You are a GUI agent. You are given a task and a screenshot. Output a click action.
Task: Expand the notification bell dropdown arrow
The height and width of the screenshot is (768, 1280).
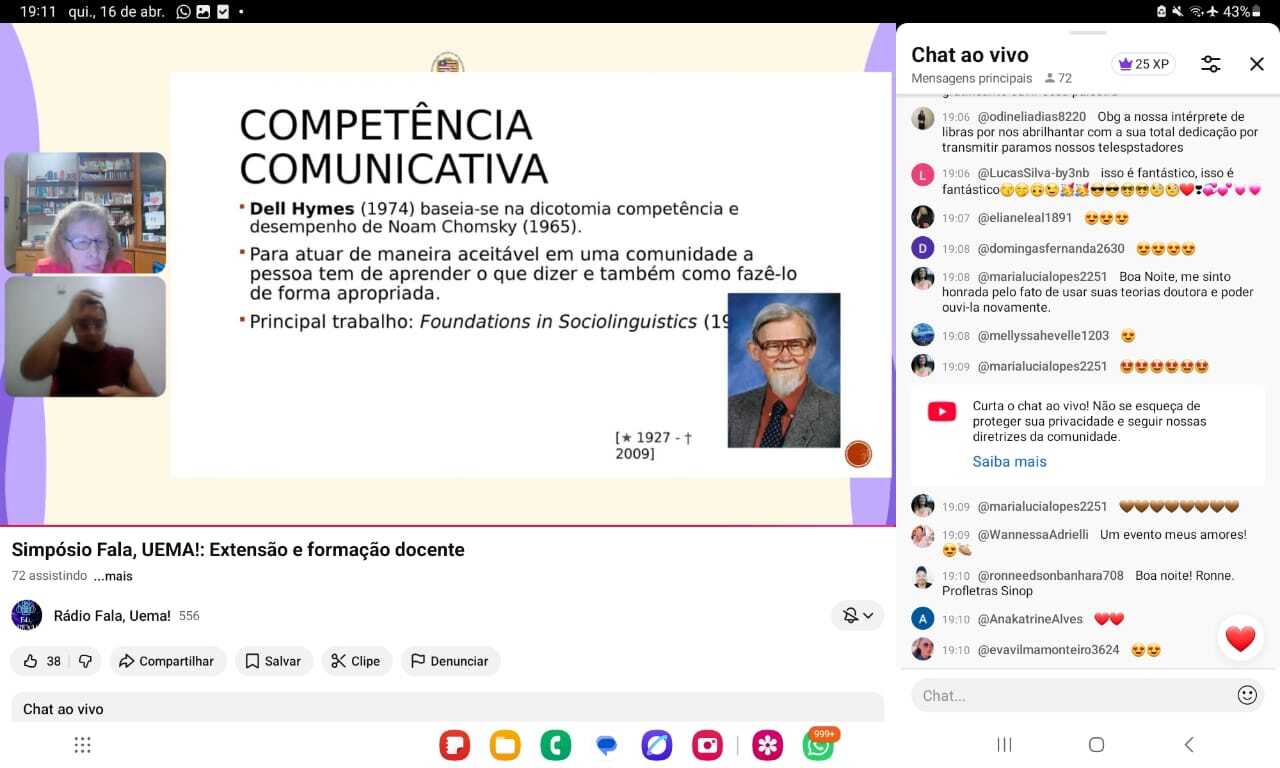868,615
